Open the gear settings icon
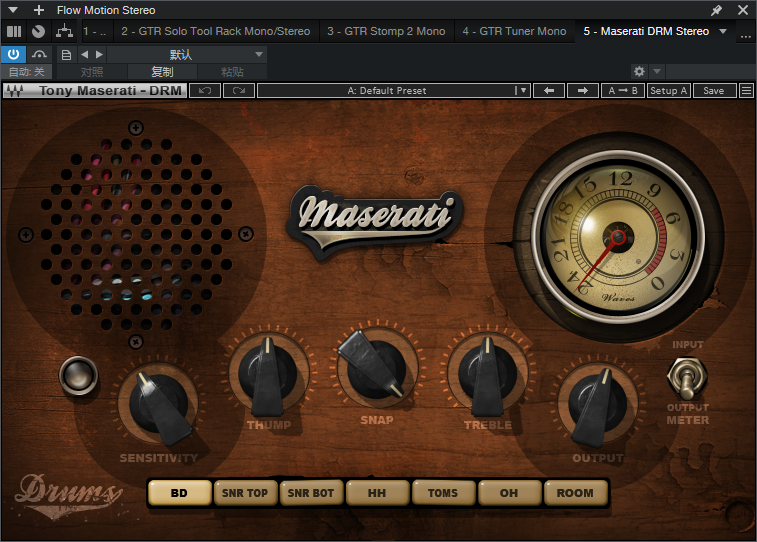The width and height of the screenshot is (757, 542). coord(639,72)
